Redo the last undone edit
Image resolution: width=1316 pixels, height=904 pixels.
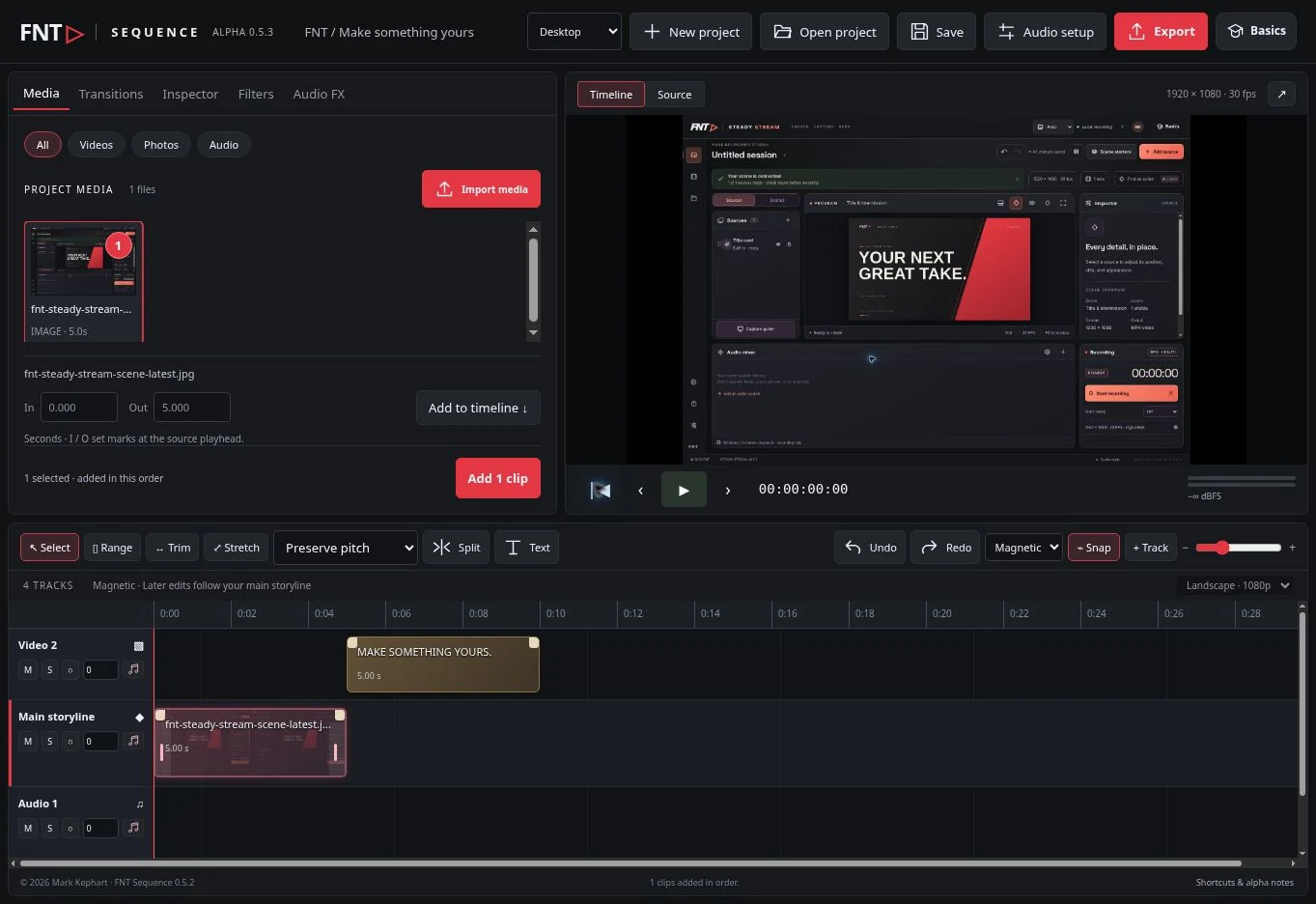[x=946, y=548]
